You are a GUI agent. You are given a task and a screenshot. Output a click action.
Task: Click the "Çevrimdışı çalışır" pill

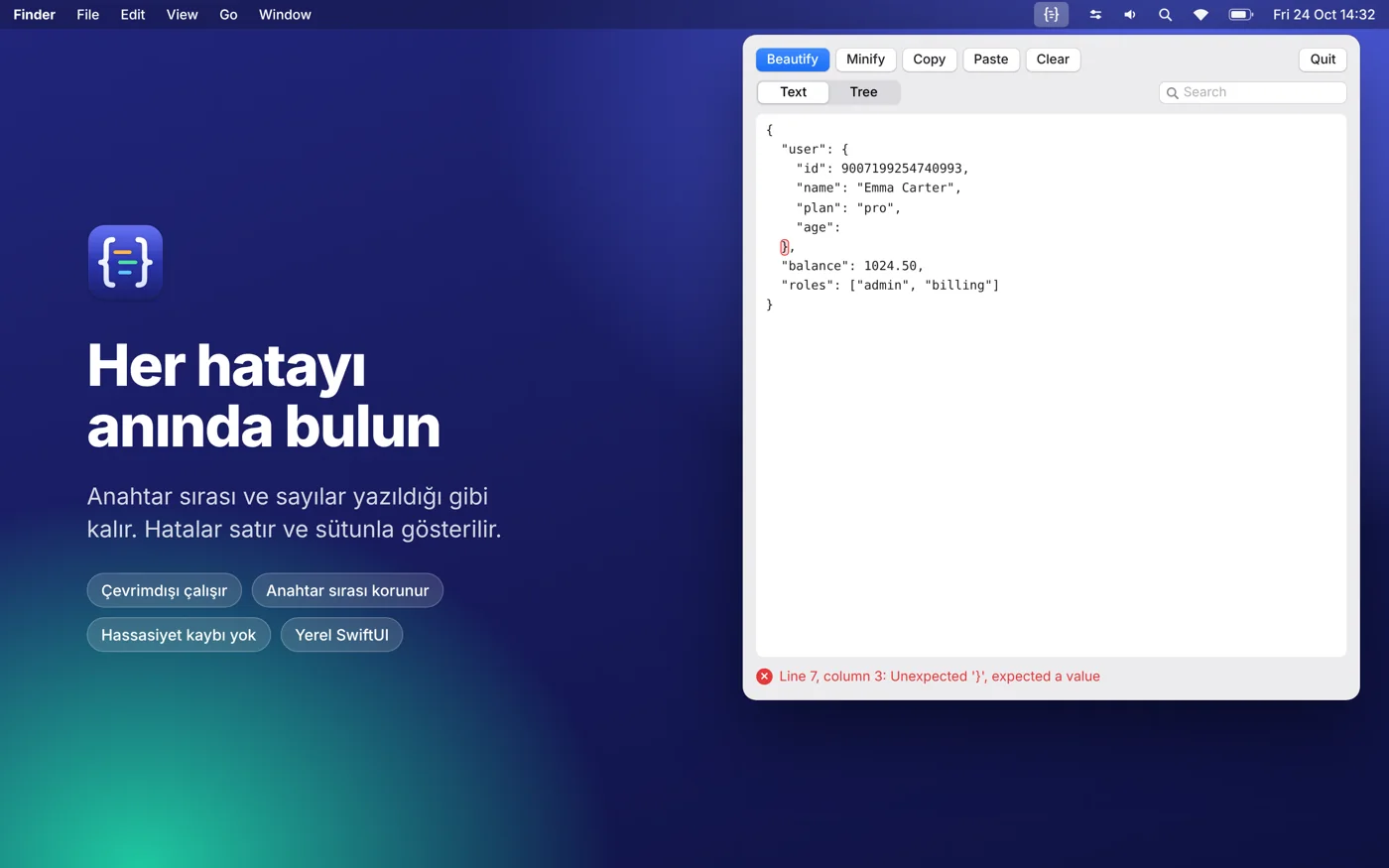coord(165,590)
